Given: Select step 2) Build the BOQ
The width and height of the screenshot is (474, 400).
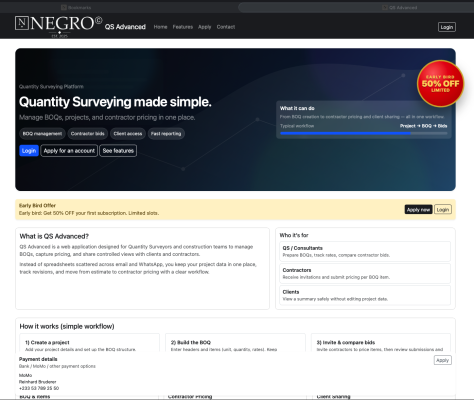Looking at the screenshot, I should coord(235,343).
